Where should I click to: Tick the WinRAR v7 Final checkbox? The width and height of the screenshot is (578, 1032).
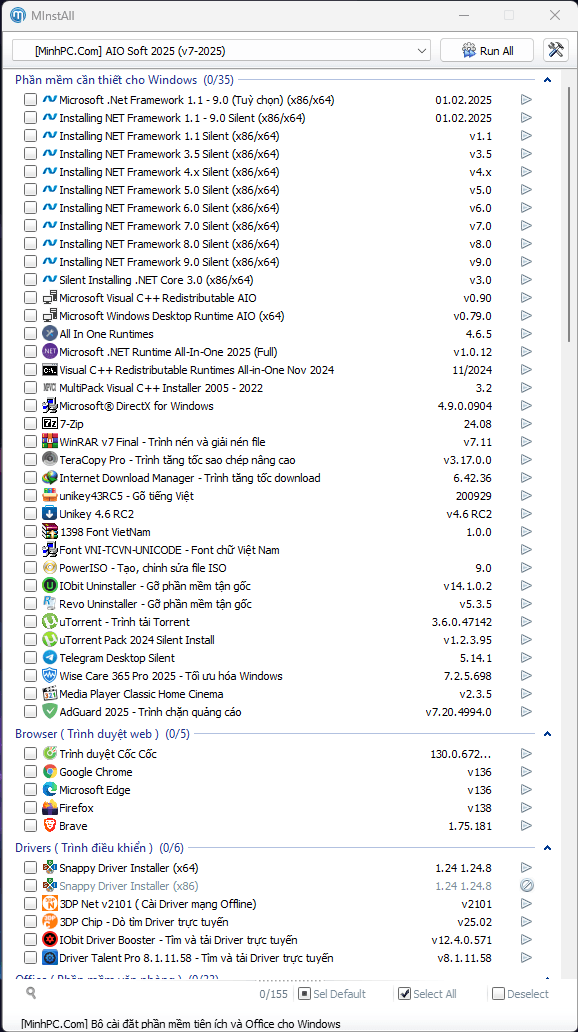[30, 442]
